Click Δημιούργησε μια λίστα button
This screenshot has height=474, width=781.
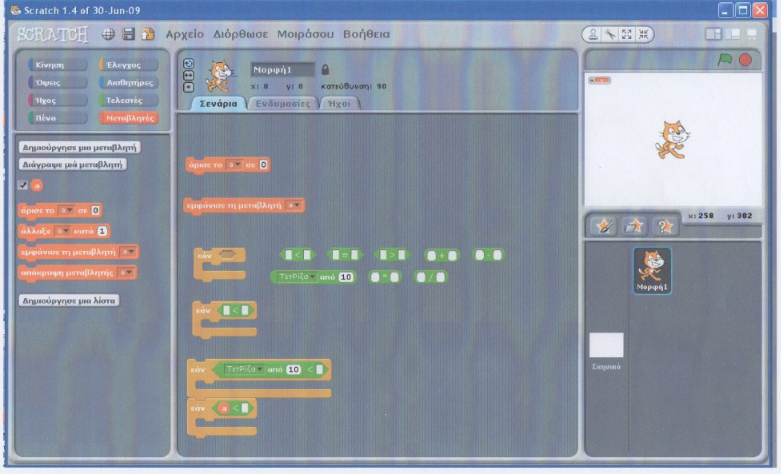(69, 301)
